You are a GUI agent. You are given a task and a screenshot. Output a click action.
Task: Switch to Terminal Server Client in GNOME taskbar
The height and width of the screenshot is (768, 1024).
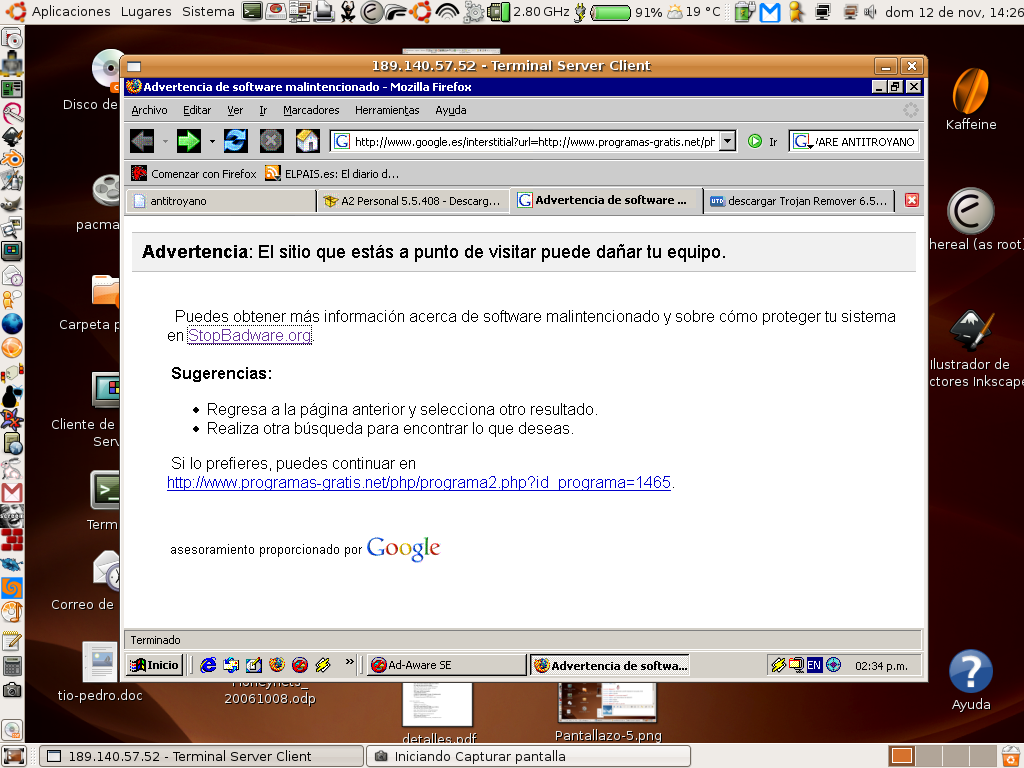click(x=201, y=756)
